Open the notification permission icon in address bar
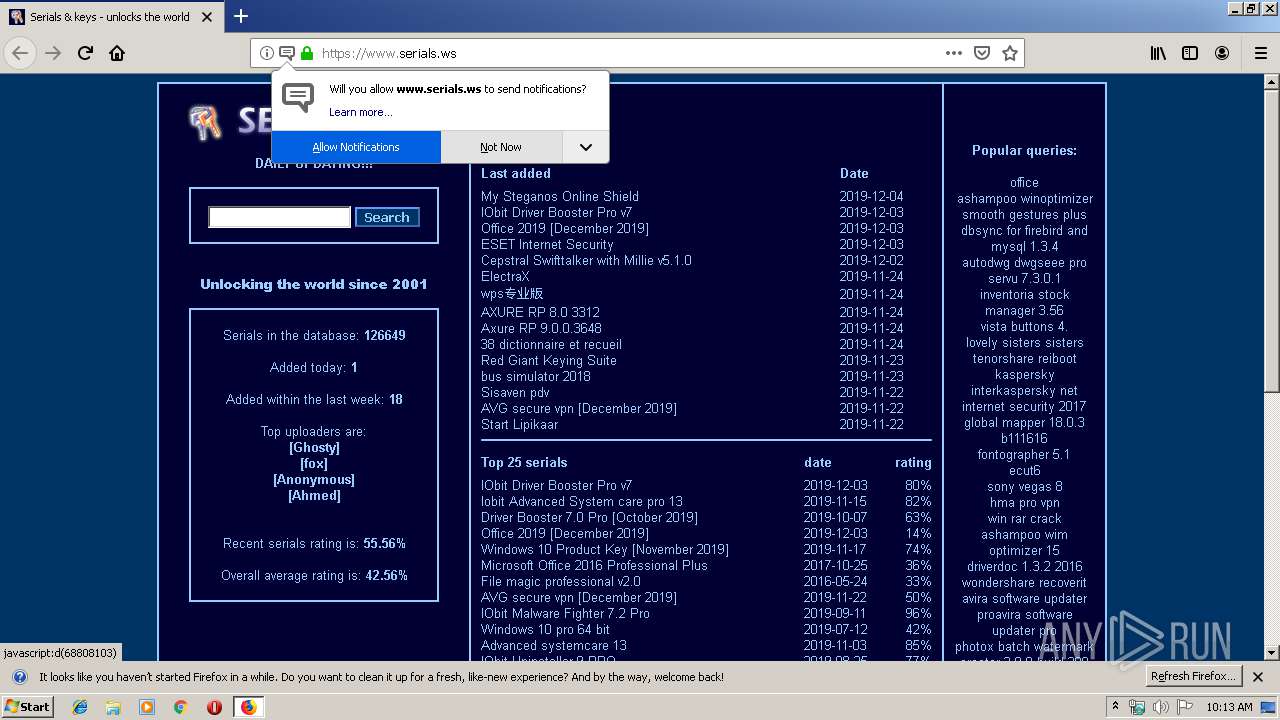 286,53
